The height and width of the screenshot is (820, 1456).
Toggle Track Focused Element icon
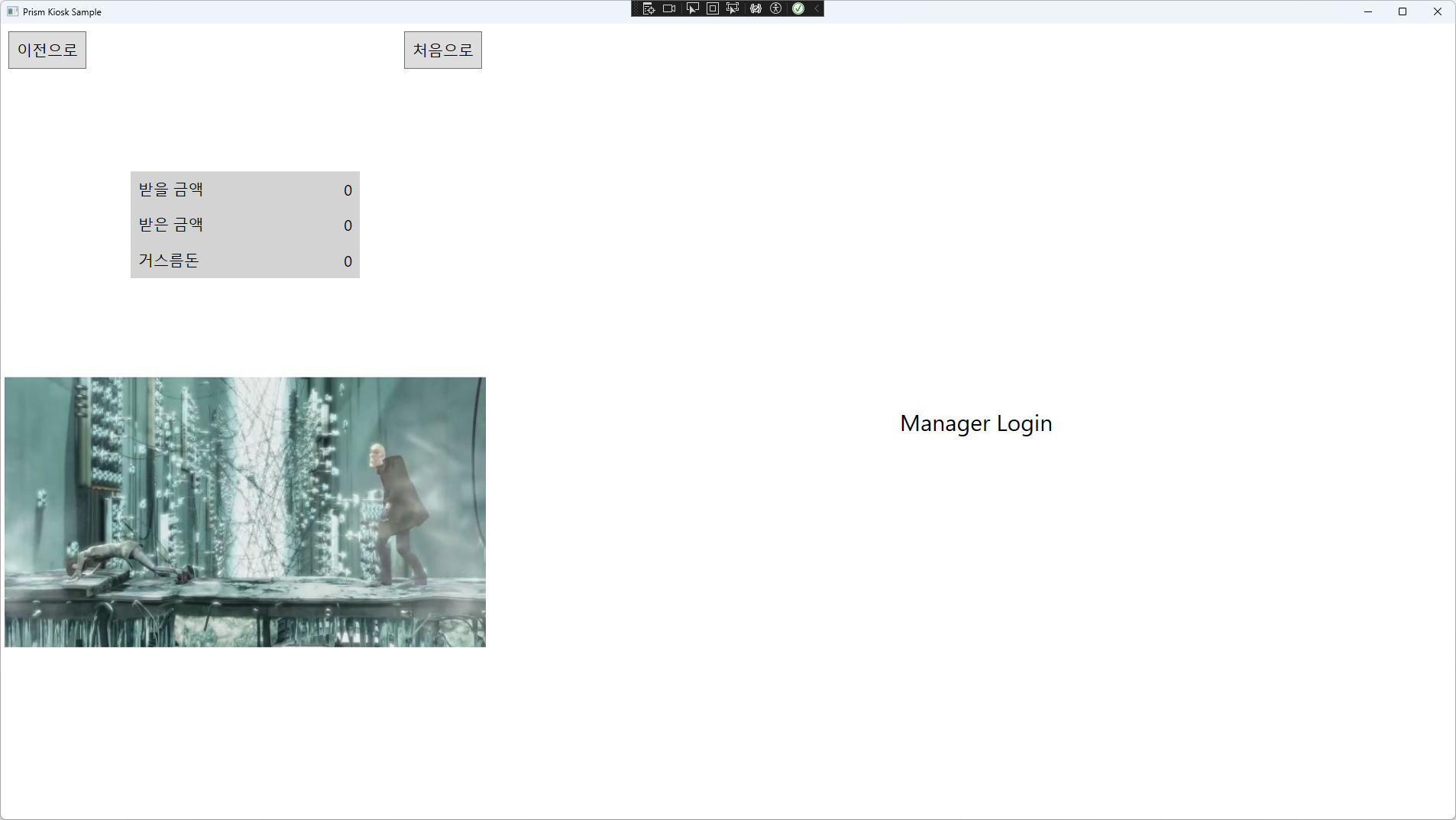[733, 8]
